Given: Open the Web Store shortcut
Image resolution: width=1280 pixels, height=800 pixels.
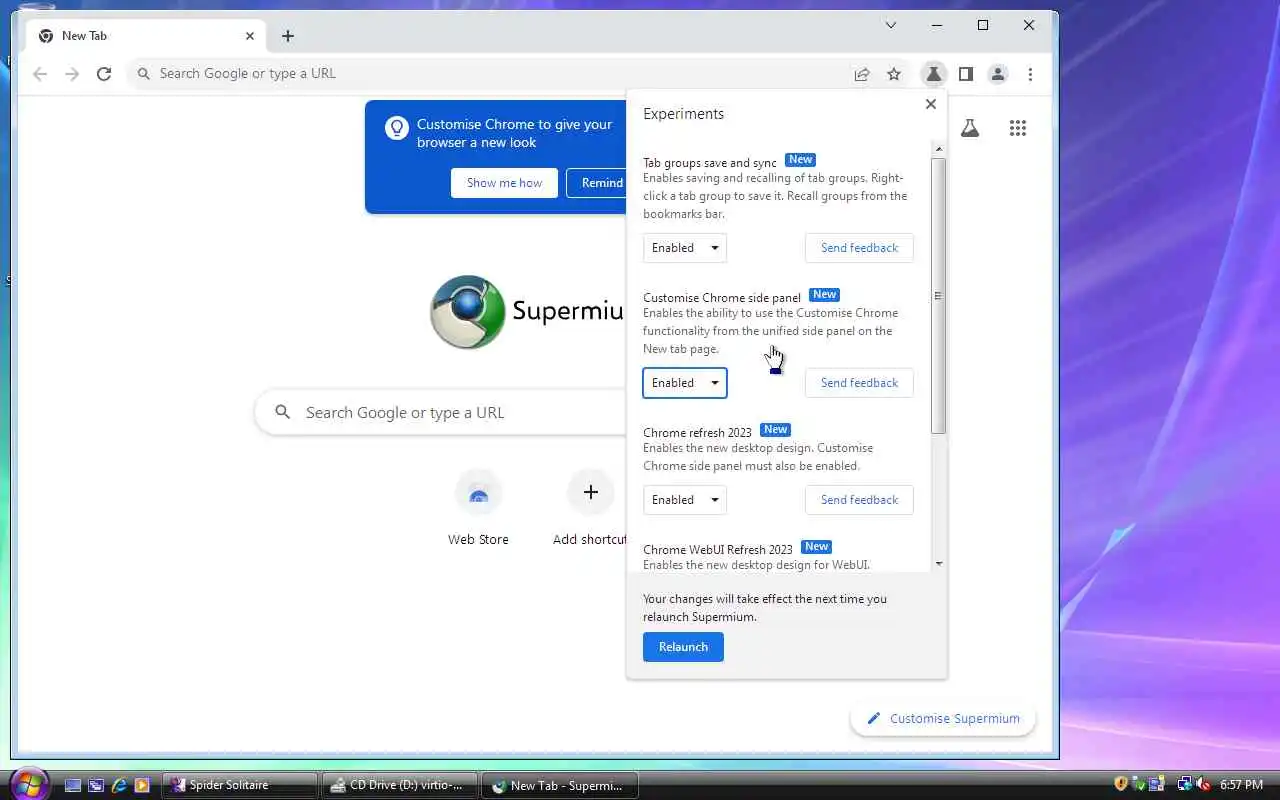Looking at the screenshot, I should (478, 510).
